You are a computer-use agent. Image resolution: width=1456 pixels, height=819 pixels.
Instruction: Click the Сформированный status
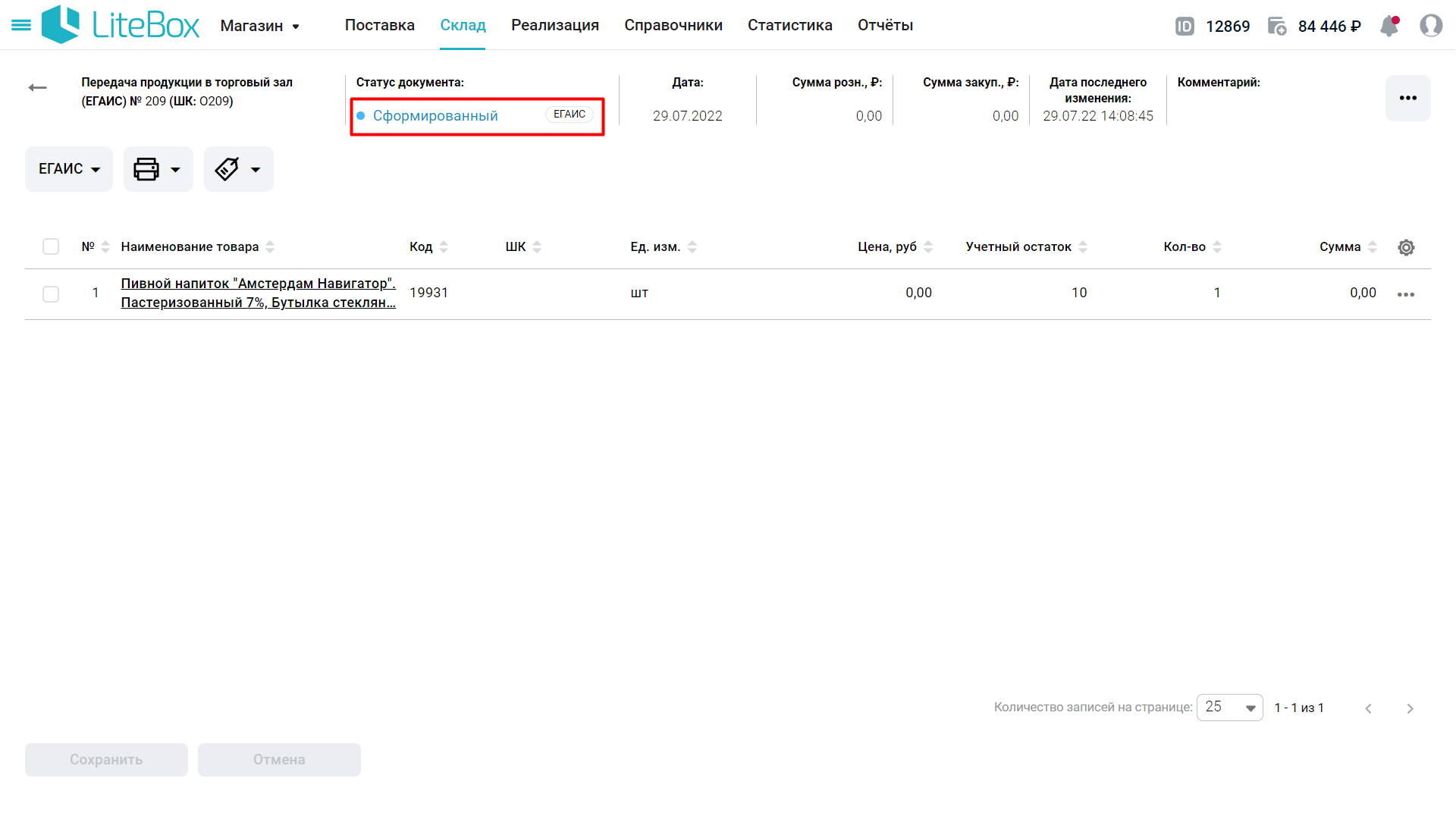click(435, 116)
